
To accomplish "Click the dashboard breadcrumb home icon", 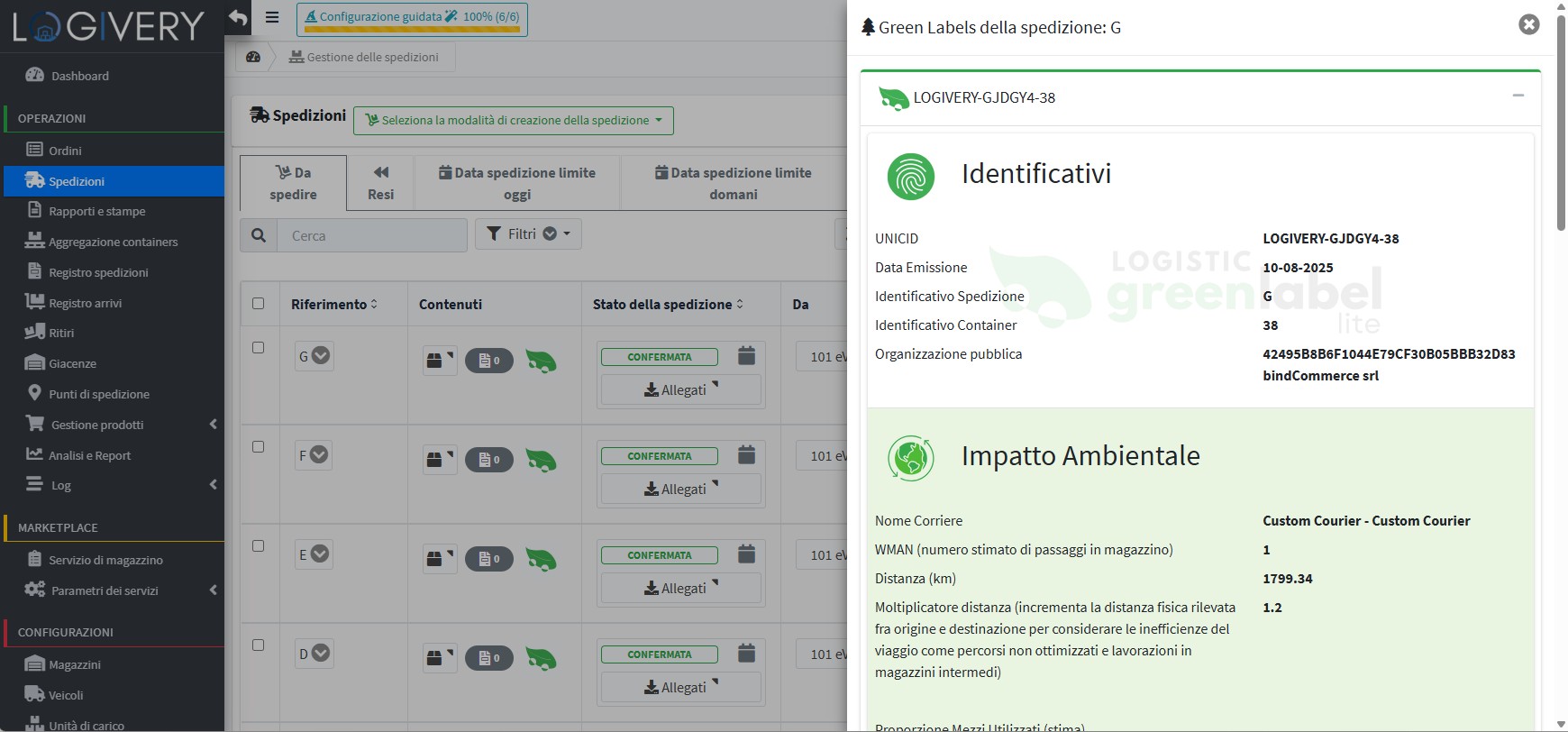I will 253,57.
